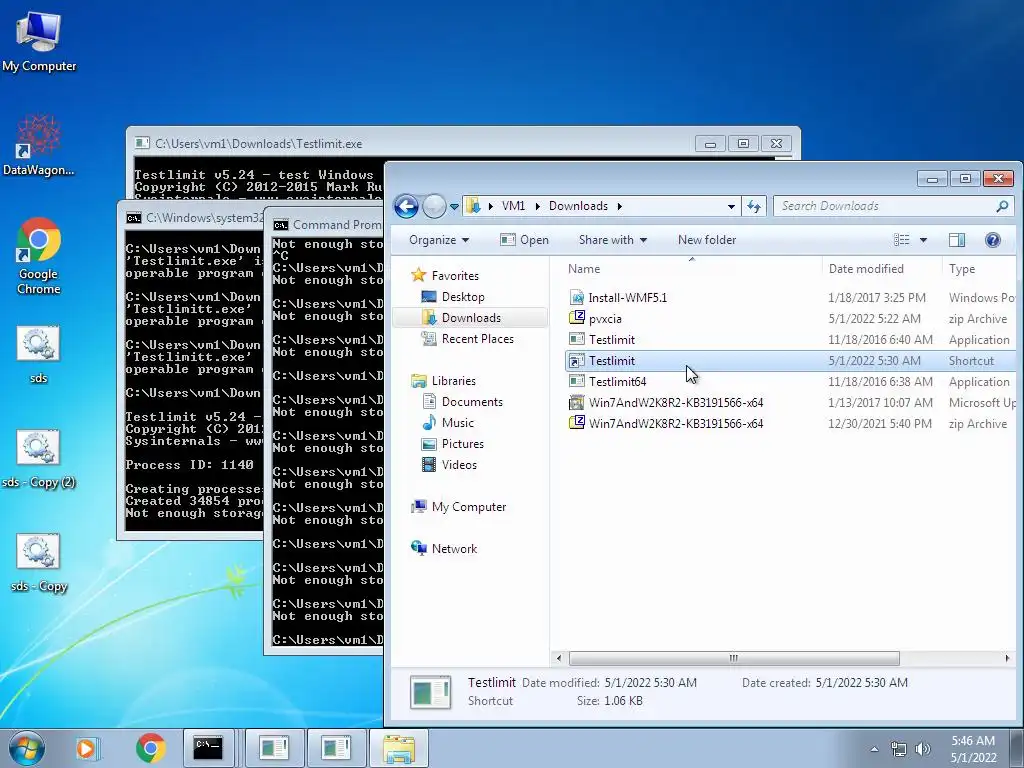Select the pvxcia zip archive

point(790,319)
